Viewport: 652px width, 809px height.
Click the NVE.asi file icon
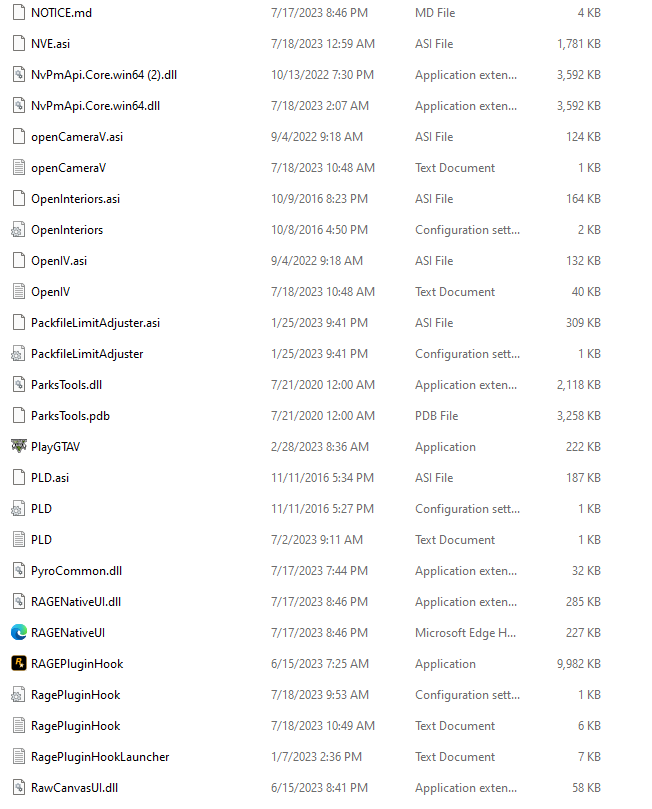click(x=19, y=43)
